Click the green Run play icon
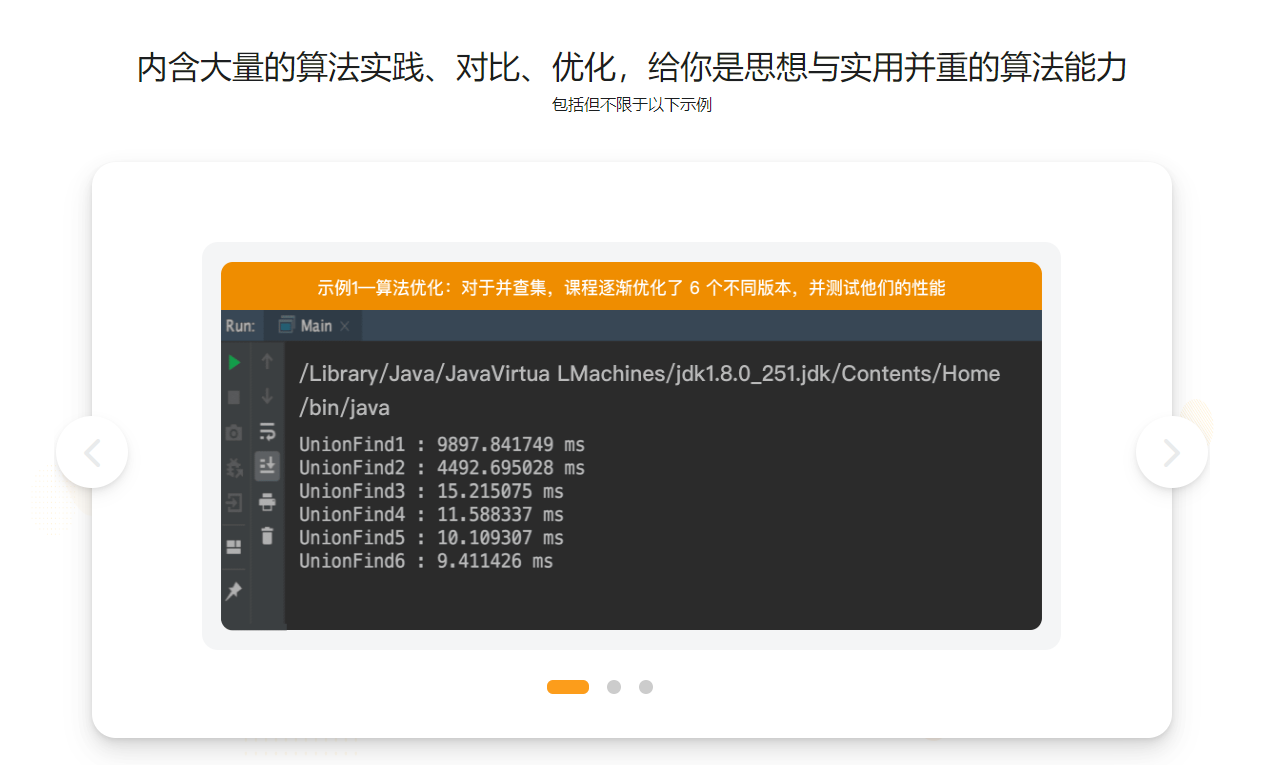Image resolution: width=1262 pixels, height=765 pixels. (234, 362)
